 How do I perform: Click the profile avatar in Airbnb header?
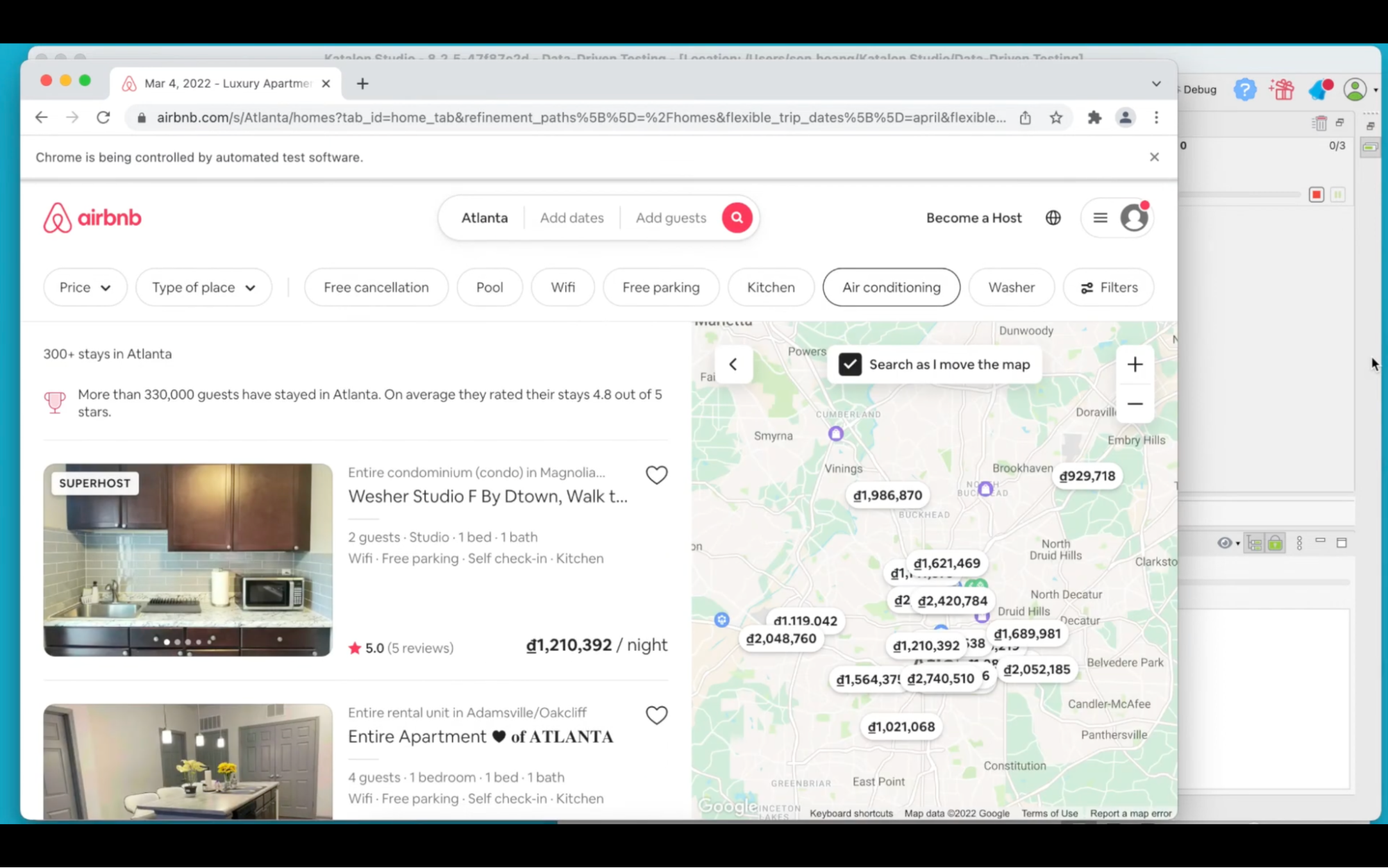1134,218
